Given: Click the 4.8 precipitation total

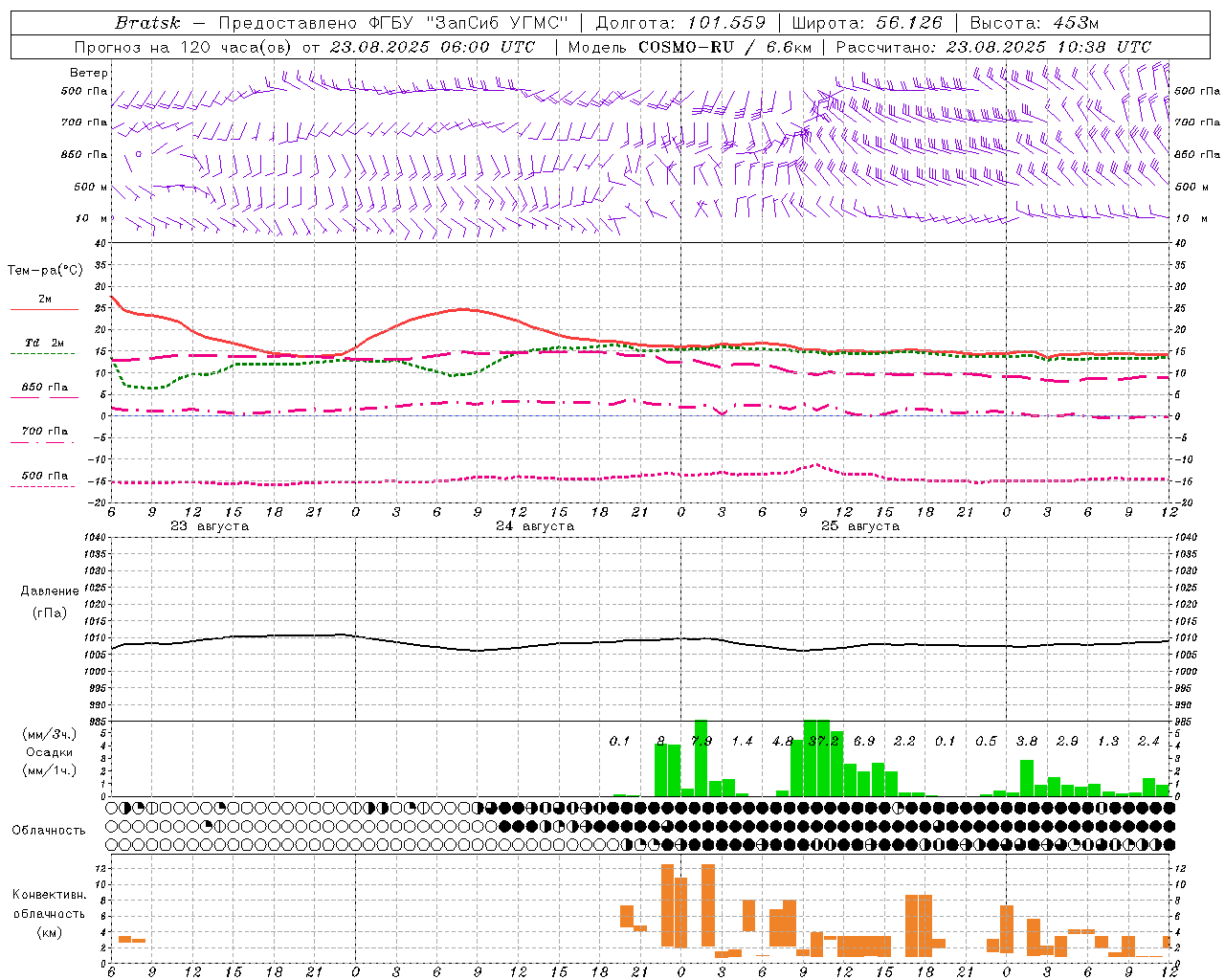Looking at the screenshot, I should [x=782, y=742].
